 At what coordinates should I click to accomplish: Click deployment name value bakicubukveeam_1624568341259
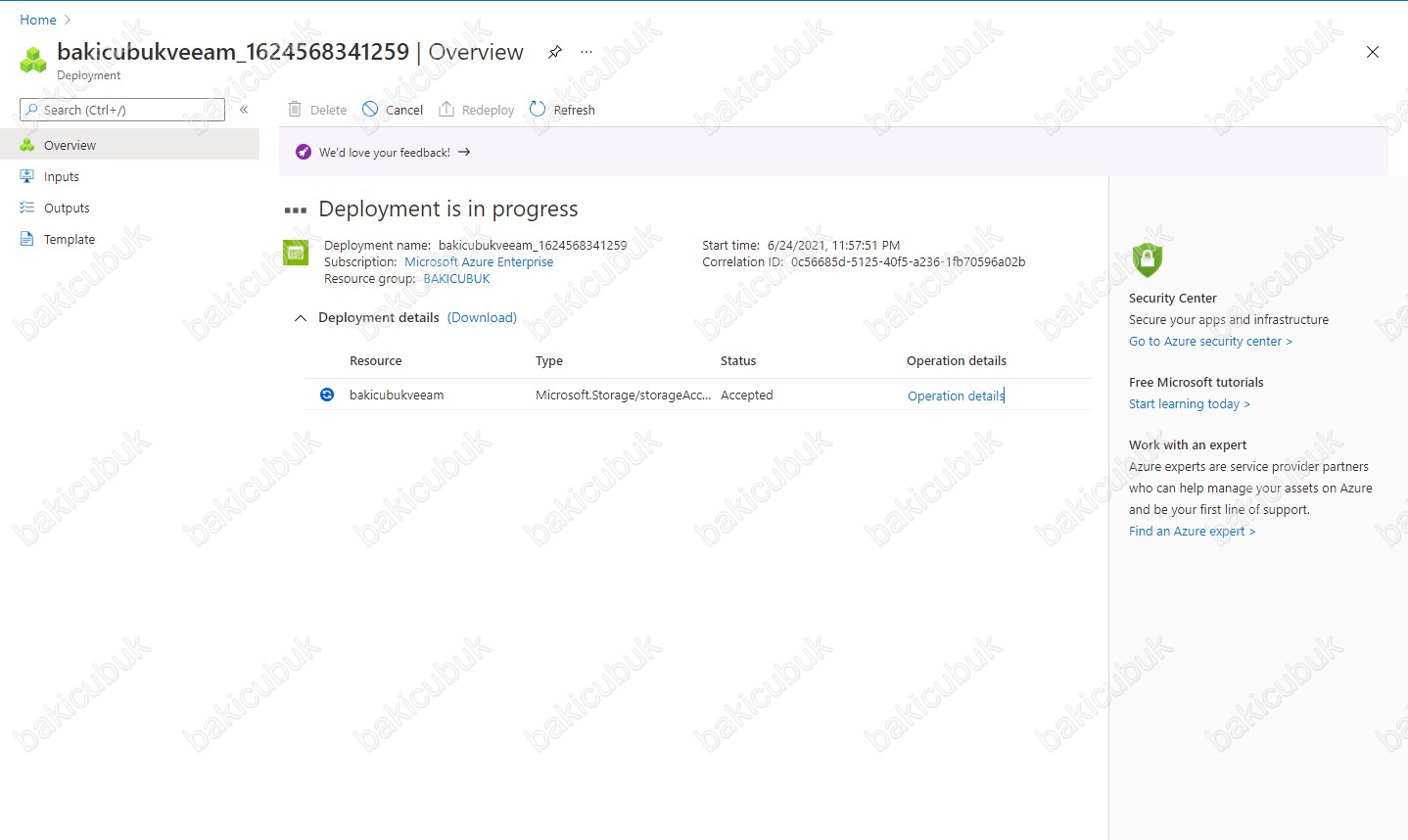(x=533, y=246)
